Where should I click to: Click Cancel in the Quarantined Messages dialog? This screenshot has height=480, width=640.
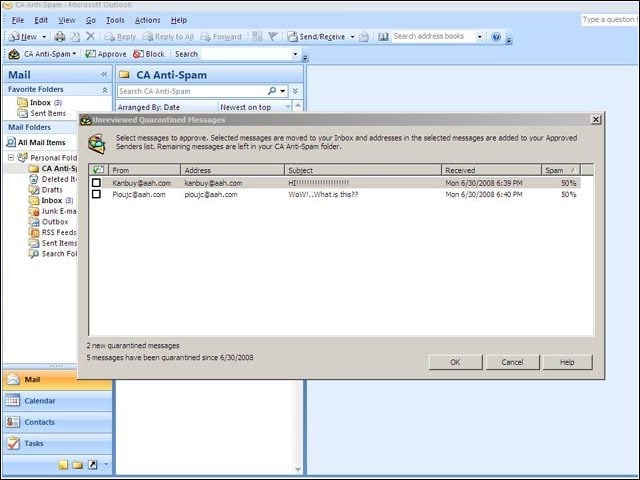point(512,362)
